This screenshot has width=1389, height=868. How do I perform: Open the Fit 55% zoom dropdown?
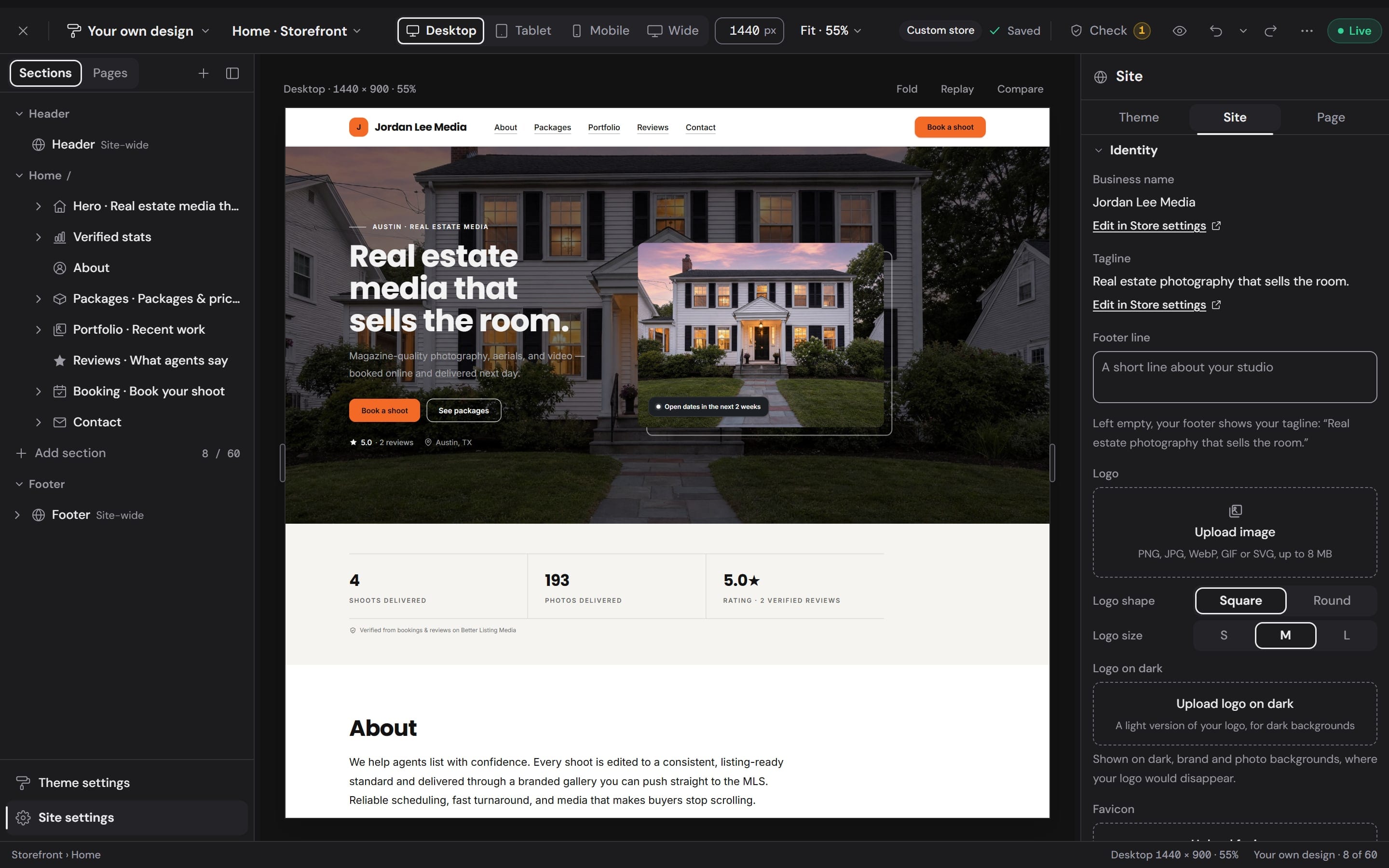point(831,31)
